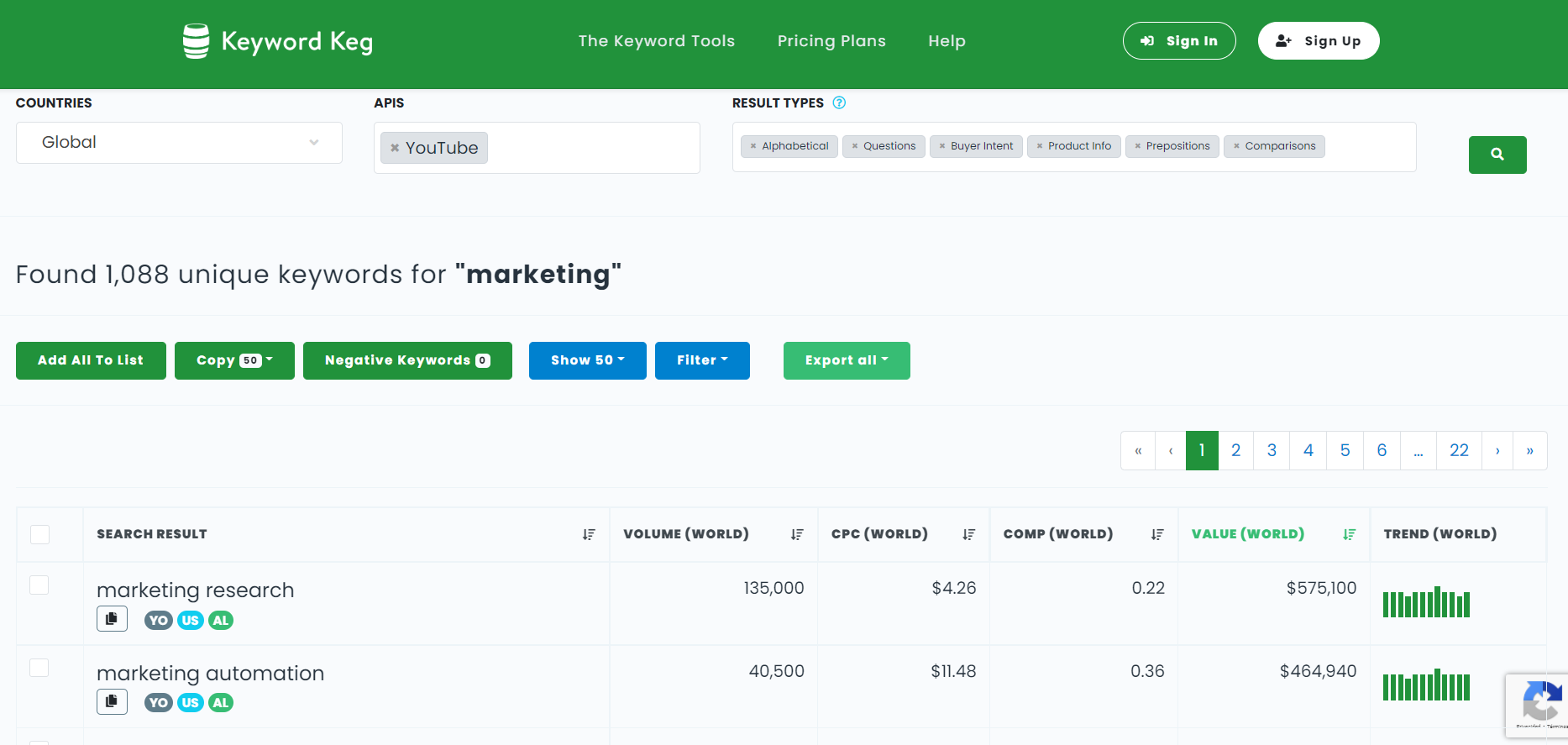Open the marketing research keyword result
The width and height of the screenshot is (1568, 745).
point(196,590)
